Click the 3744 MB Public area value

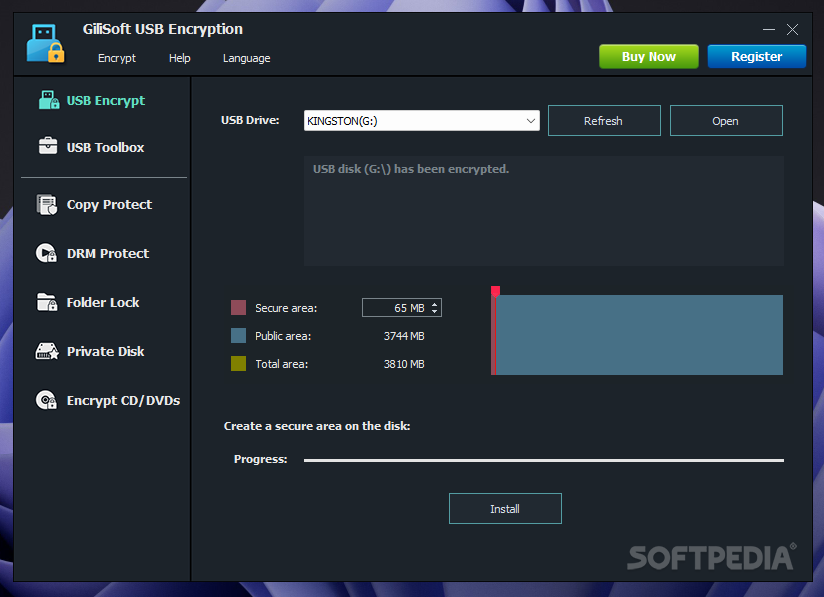tap(404, 336)
